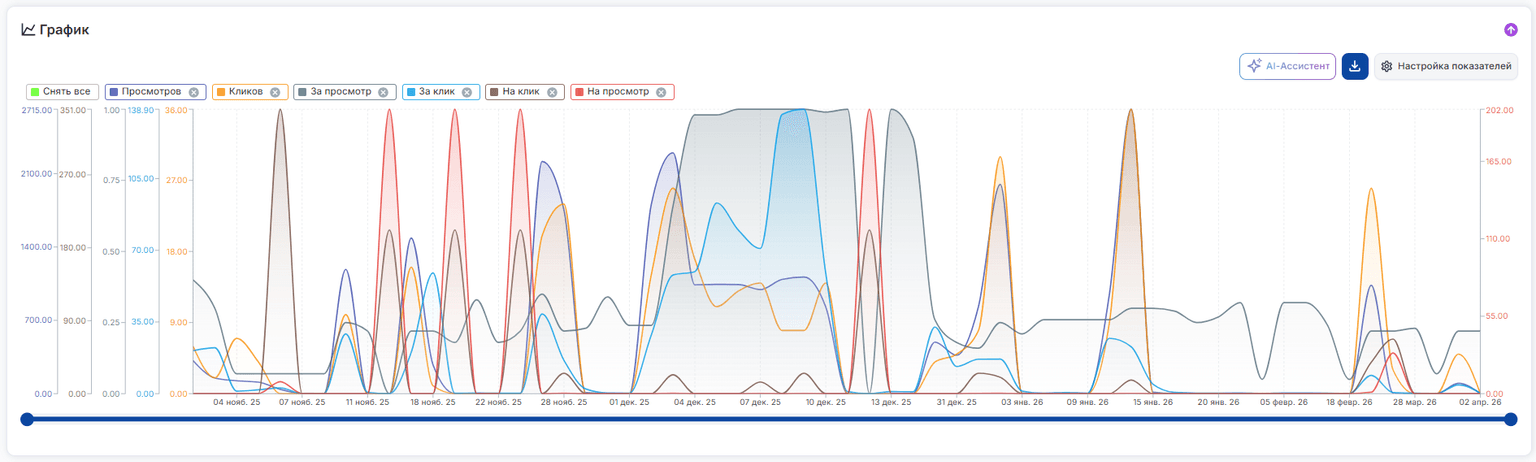Viewport: 1536px width, 462px height.
Task: Click the gear icon in Настройка показателей
Action: point(1387,67)
